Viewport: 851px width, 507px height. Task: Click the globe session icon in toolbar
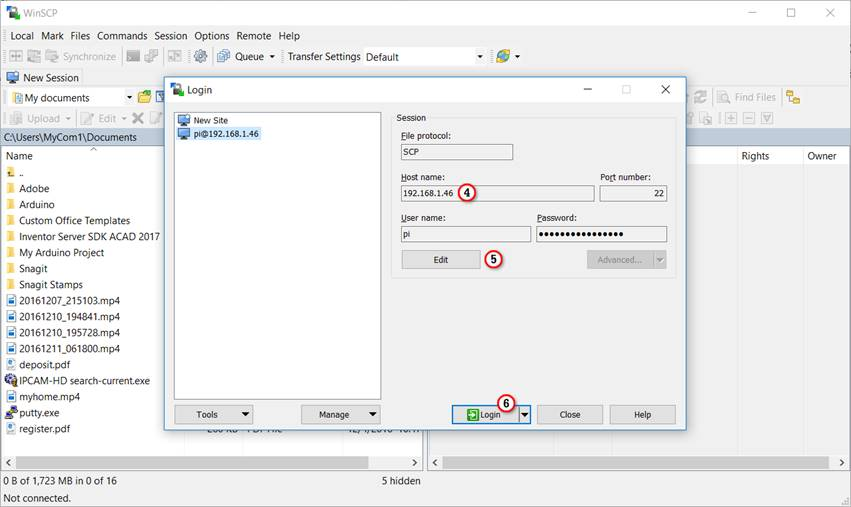pos(503,56)
